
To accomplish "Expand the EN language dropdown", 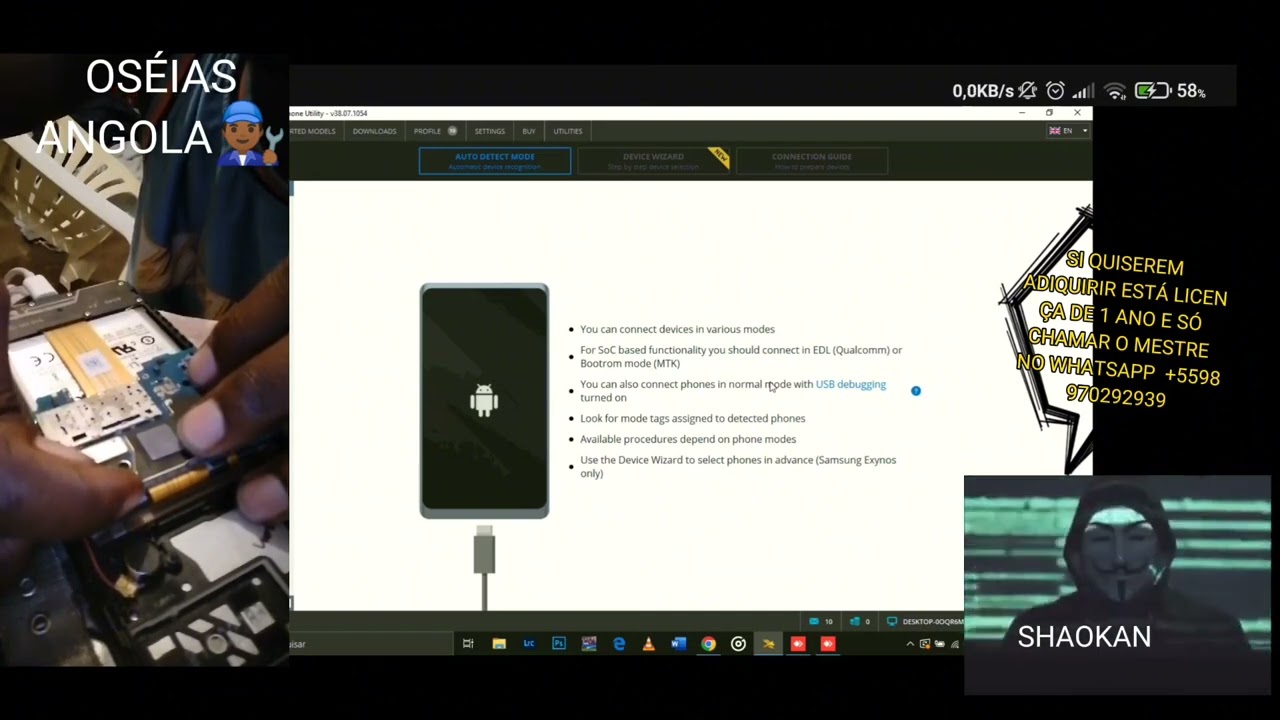I will tap(1067, 131).
